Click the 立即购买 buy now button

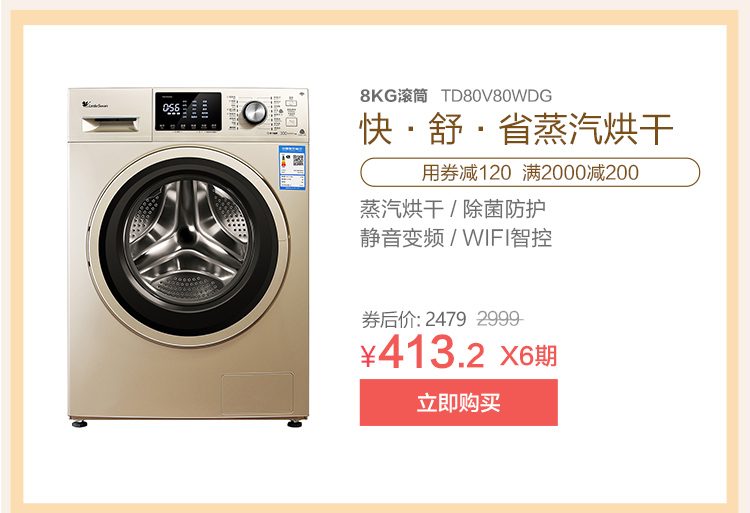point(458,402)
